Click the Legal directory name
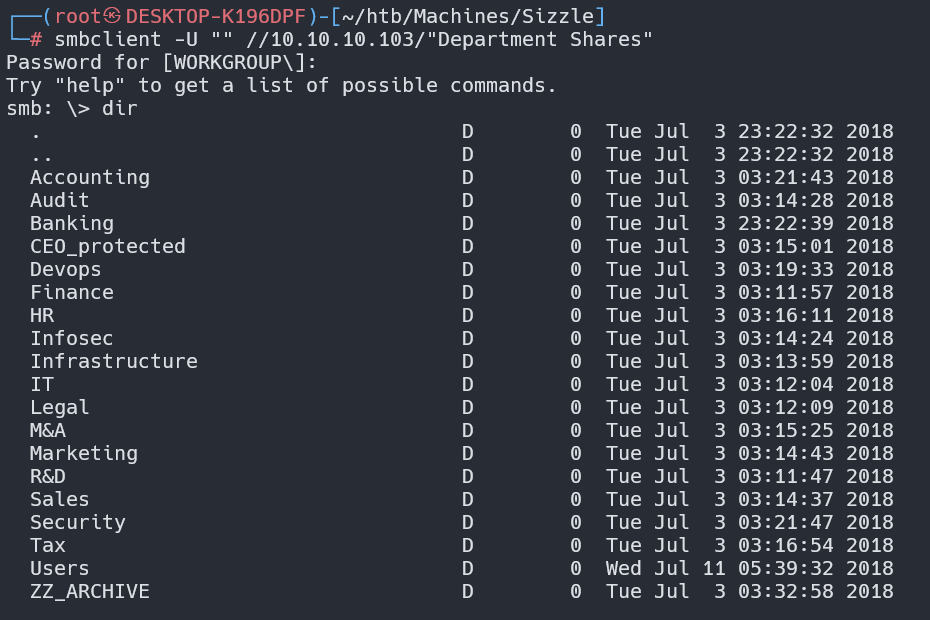 tap(60, 408)
